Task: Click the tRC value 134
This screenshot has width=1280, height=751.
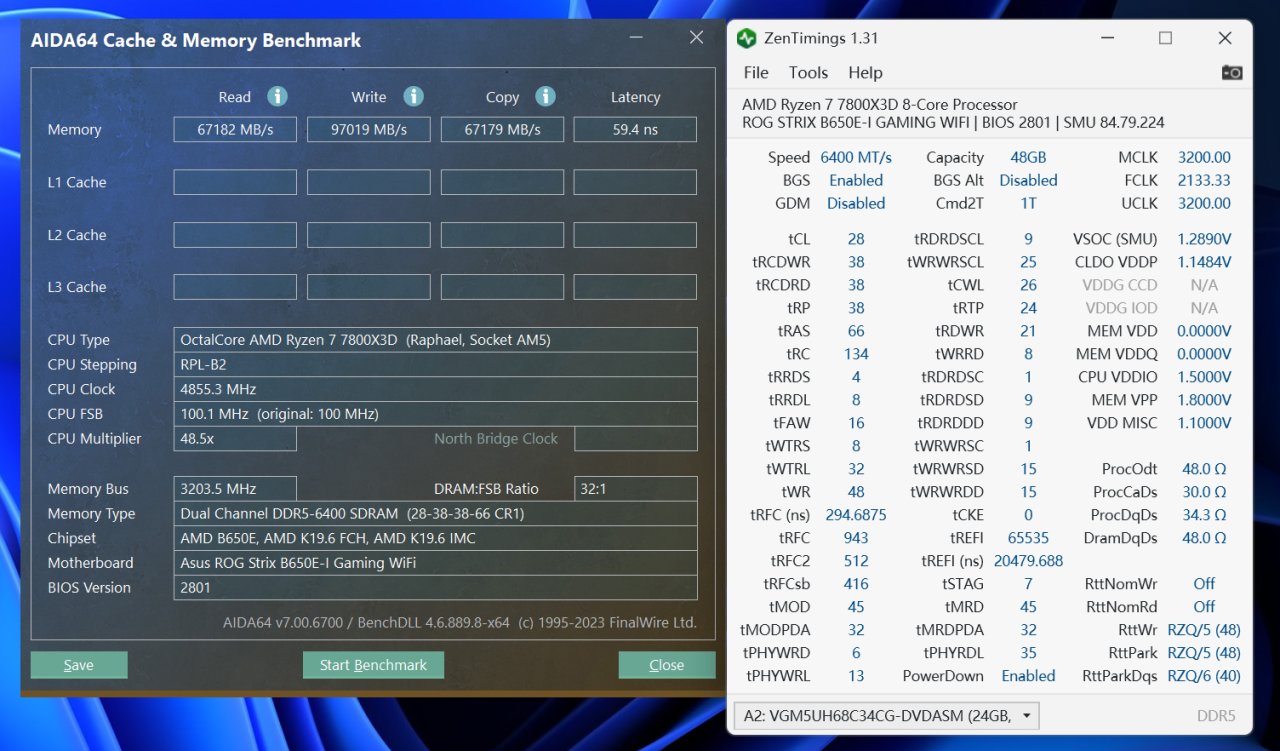Action: coord(856,354)
